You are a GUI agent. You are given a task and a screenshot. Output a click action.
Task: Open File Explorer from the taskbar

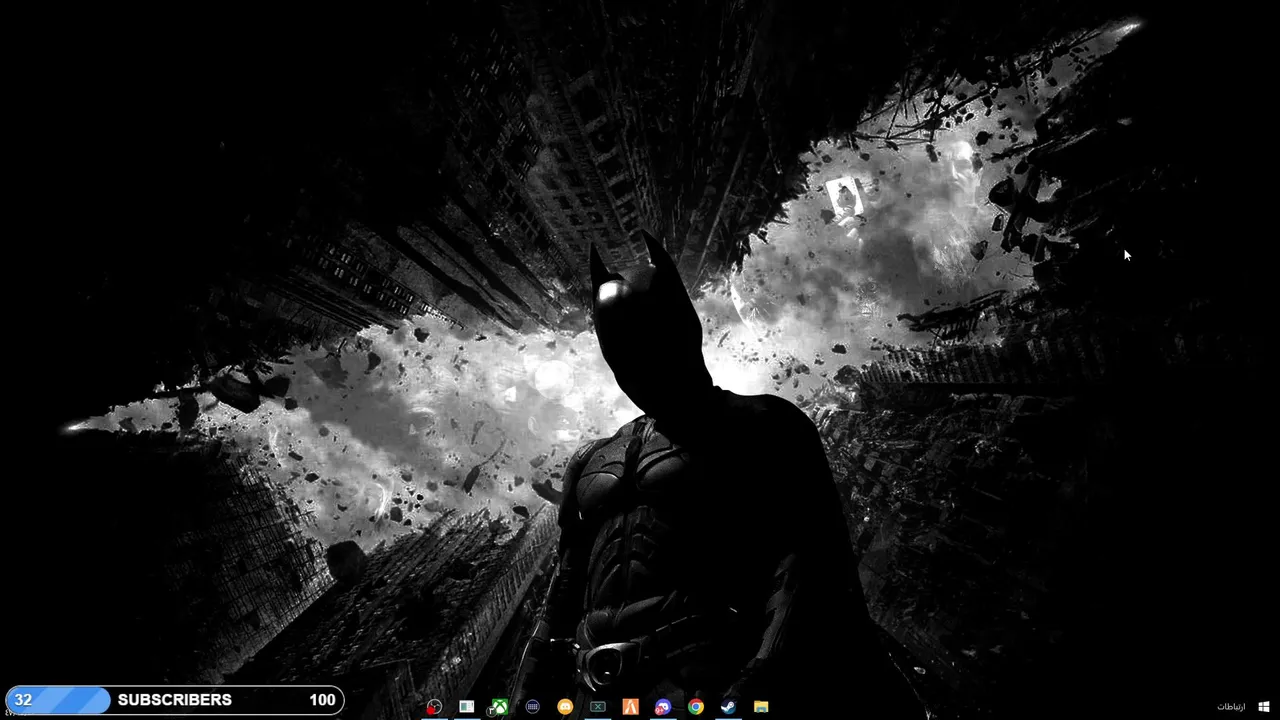761,707
